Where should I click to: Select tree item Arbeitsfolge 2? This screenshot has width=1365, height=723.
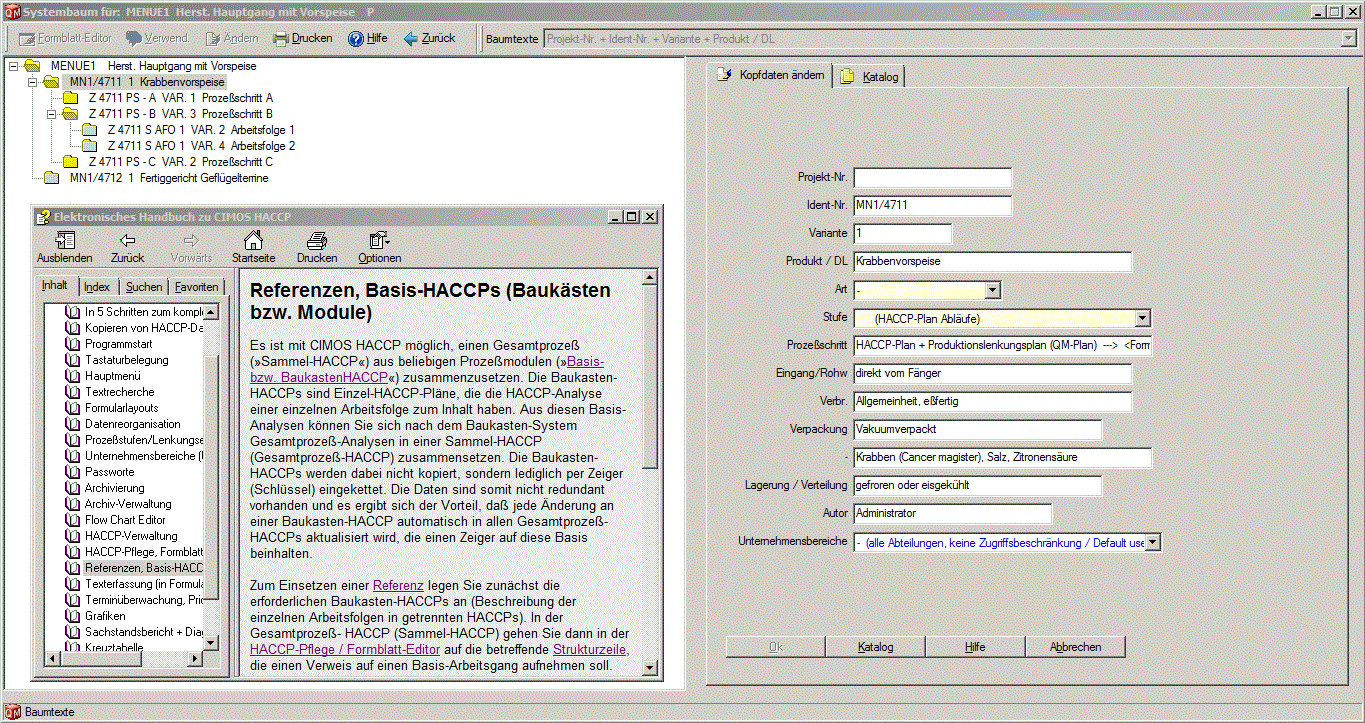[201, 146]
